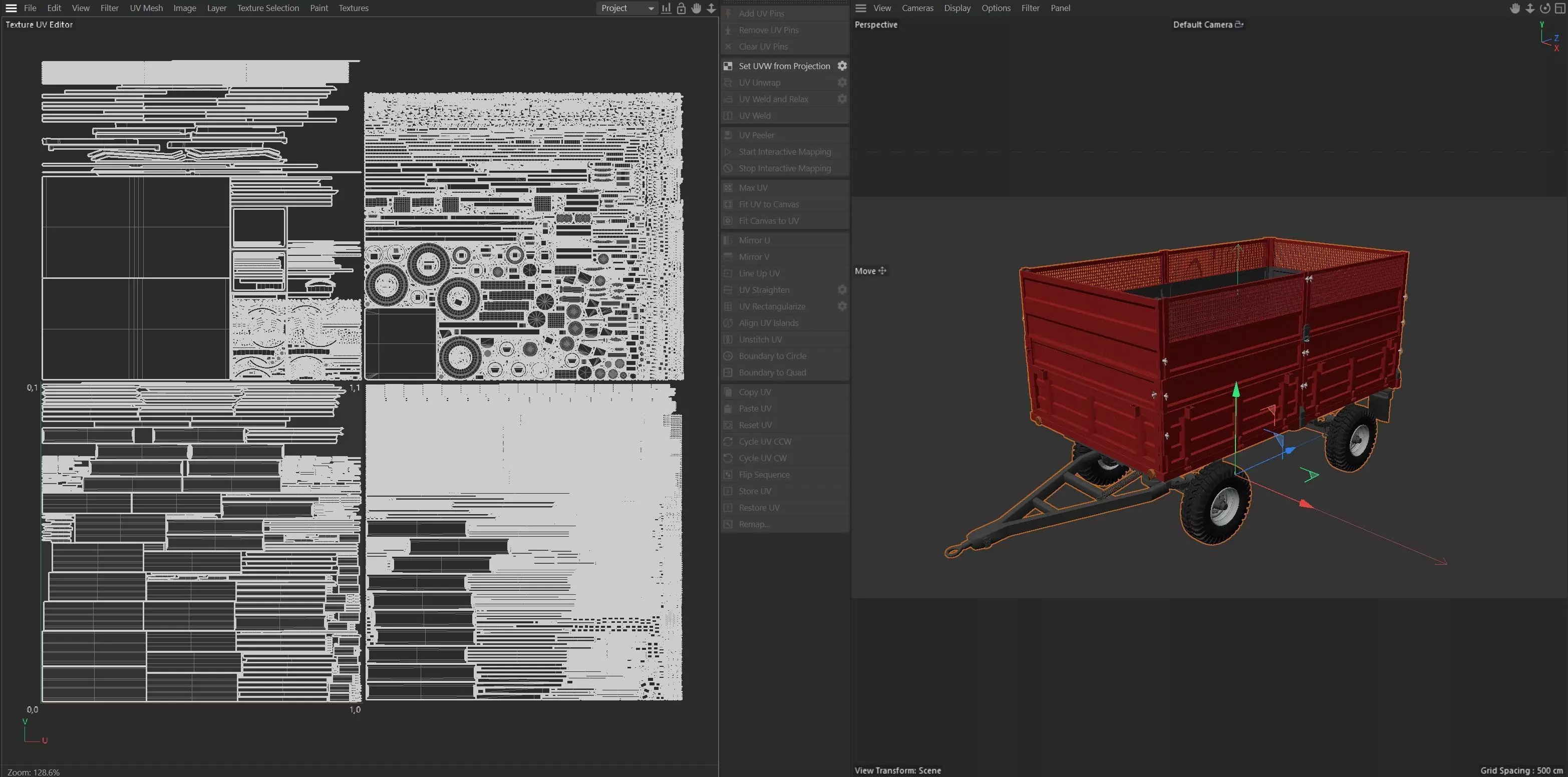
Task: Click Boundary to Quad
Action: click(x=785, y=372)
